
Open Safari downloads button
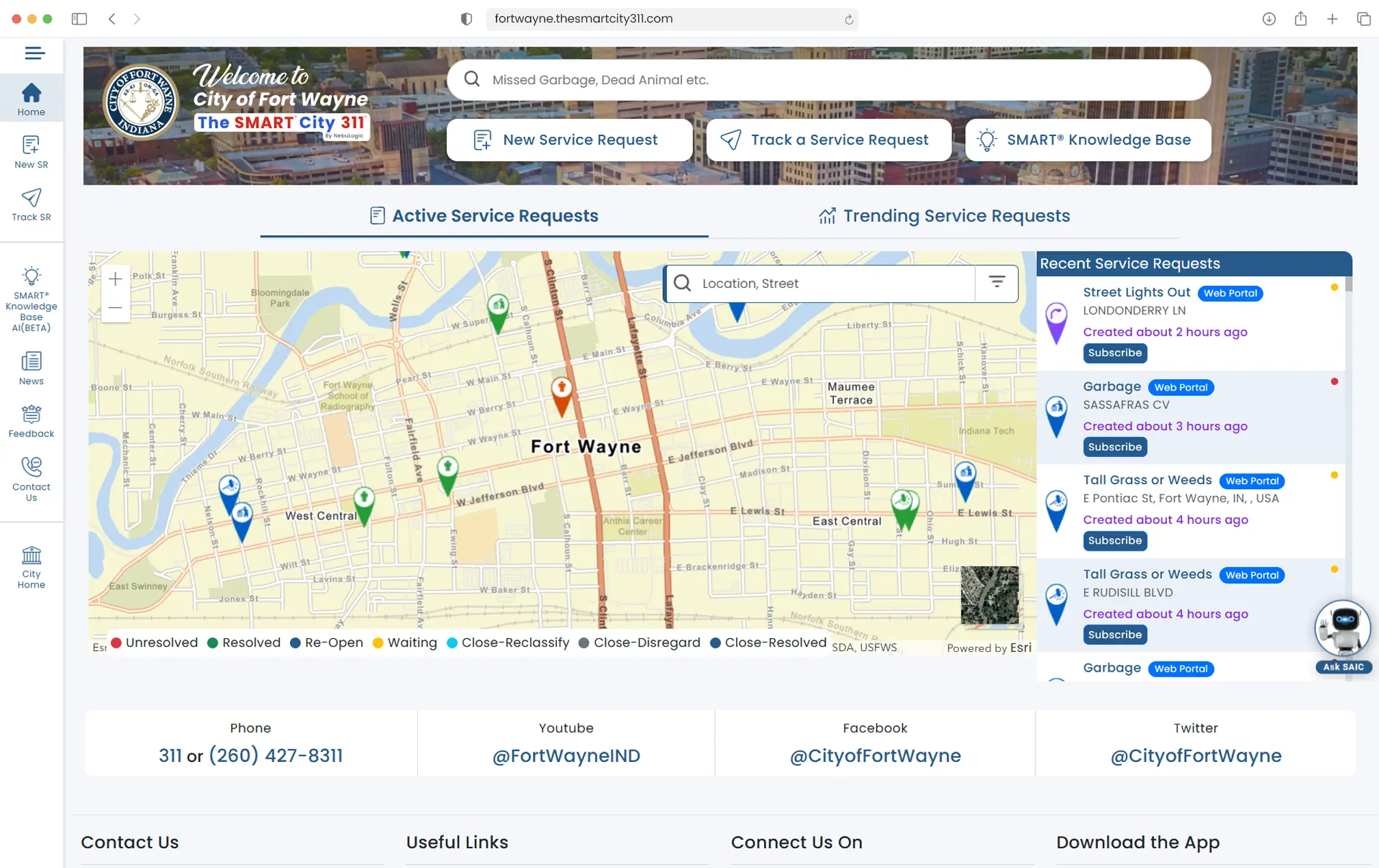coord(1268,18)
